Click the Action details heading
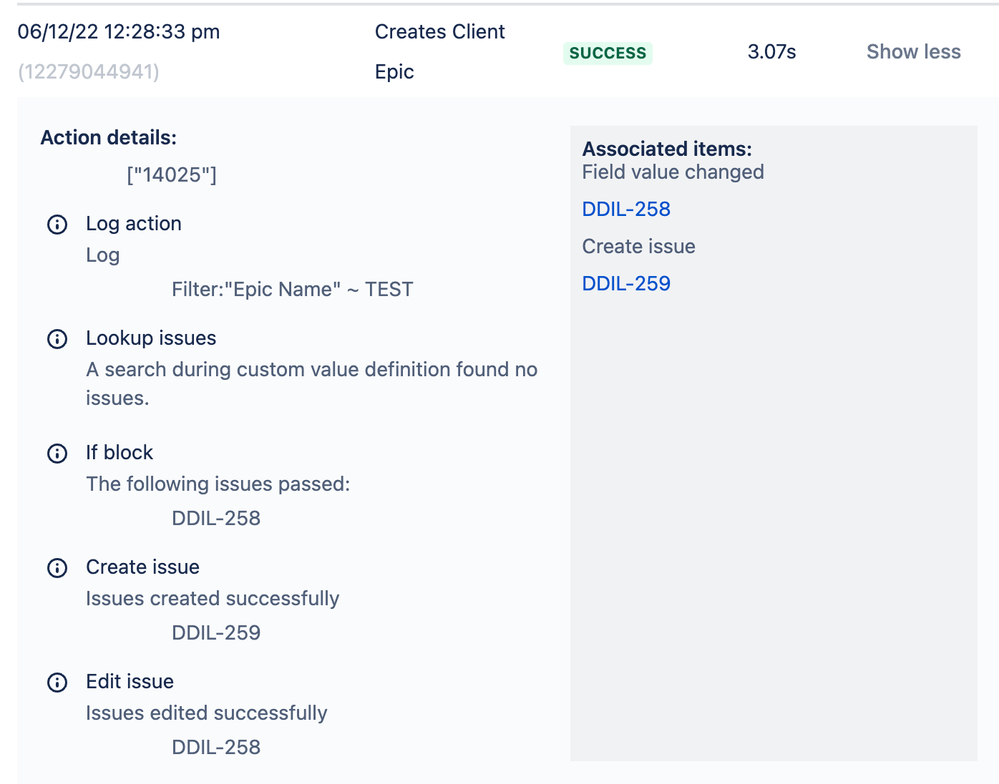999x784 pixels. pos(108,138)
